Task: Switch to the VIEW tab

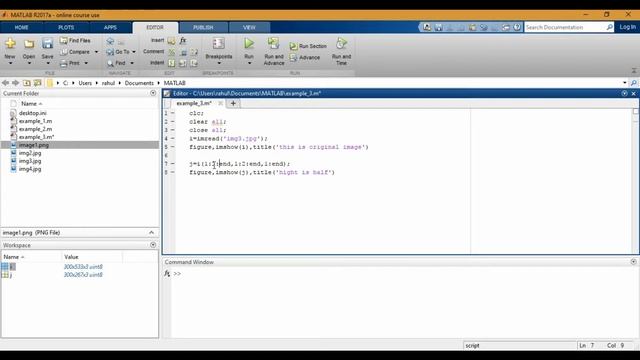Action: point(249,27)
